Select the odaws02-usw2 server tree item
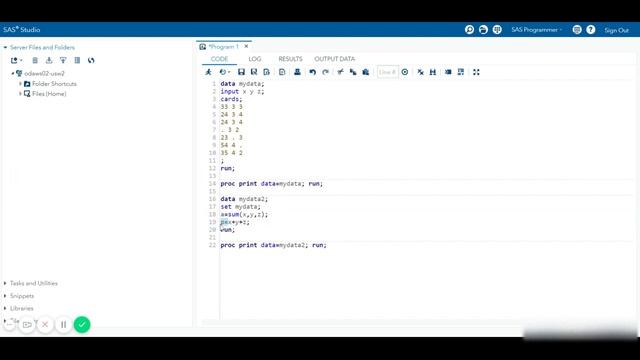 (44, 73)
